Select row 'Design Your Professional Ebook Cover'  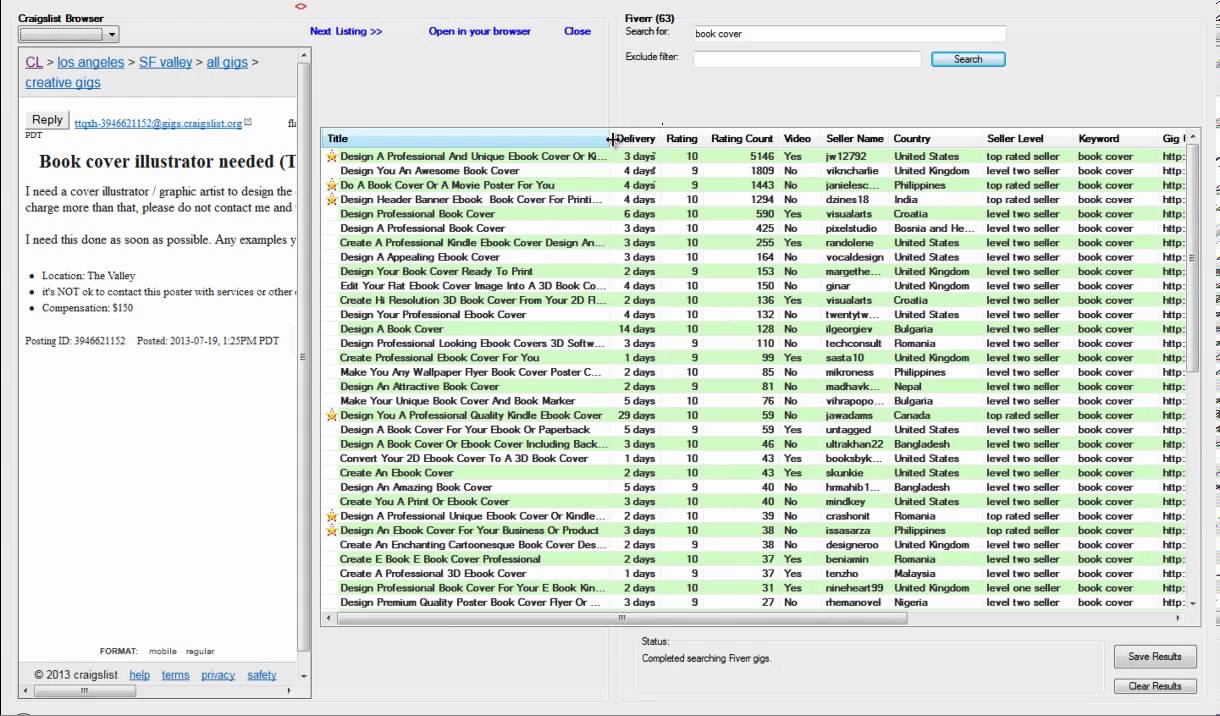click(x=754, y=315)
